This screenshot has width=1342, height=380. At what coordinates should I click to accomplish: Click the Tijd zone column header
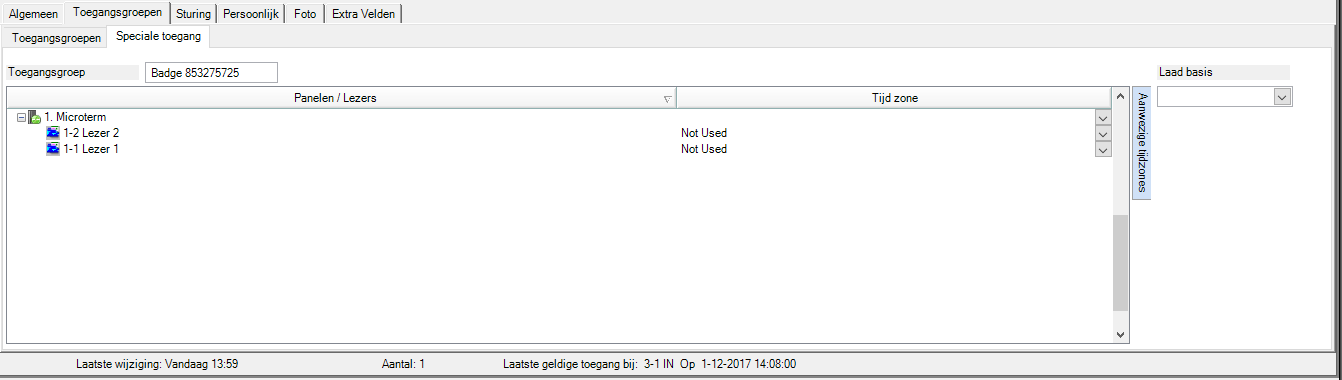(894, 98)
